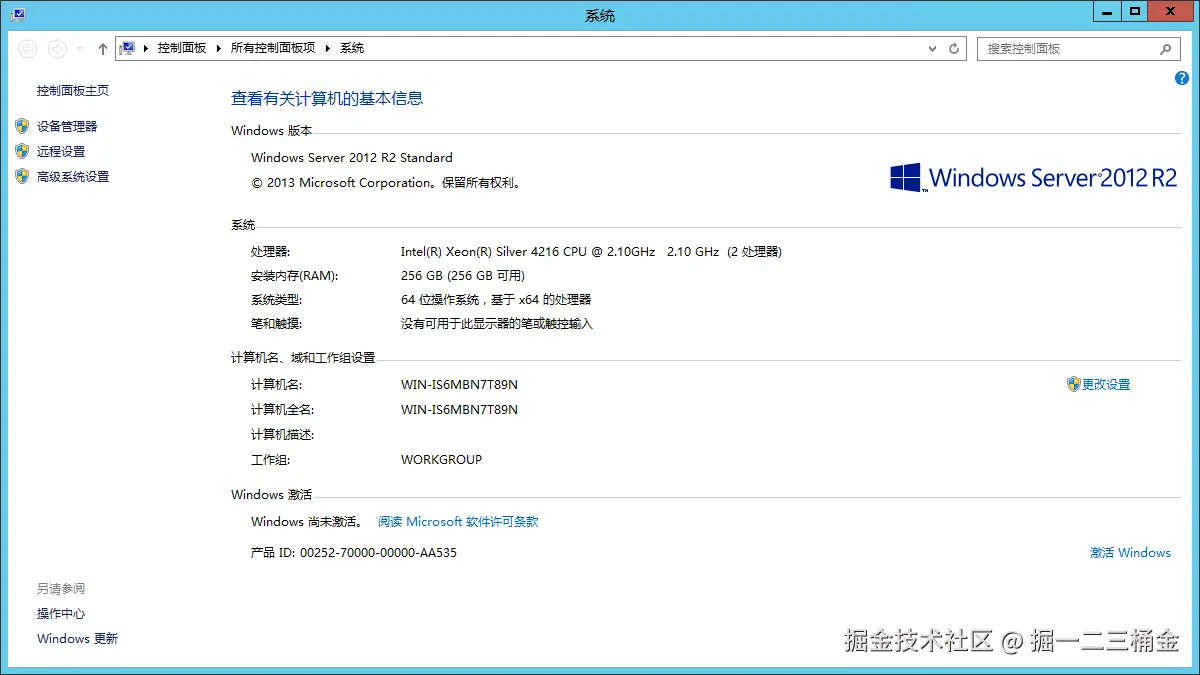The width and height of the screenshot is (1200, 675).
Task: Open 设备管理器 link
Action: coord(67,127)
